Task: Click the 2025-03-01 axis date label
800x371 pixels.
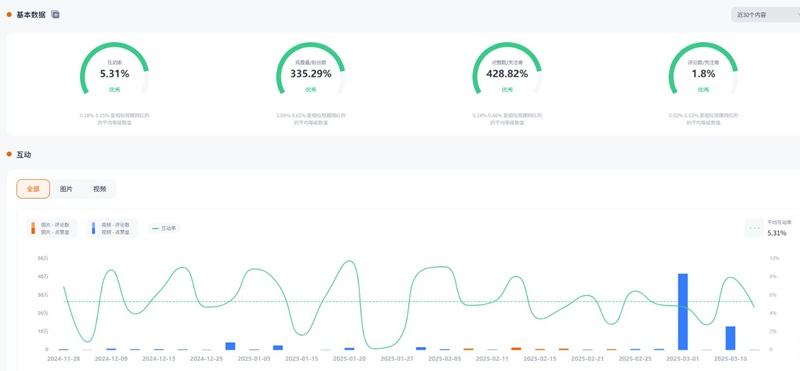Action: [683, 359]
